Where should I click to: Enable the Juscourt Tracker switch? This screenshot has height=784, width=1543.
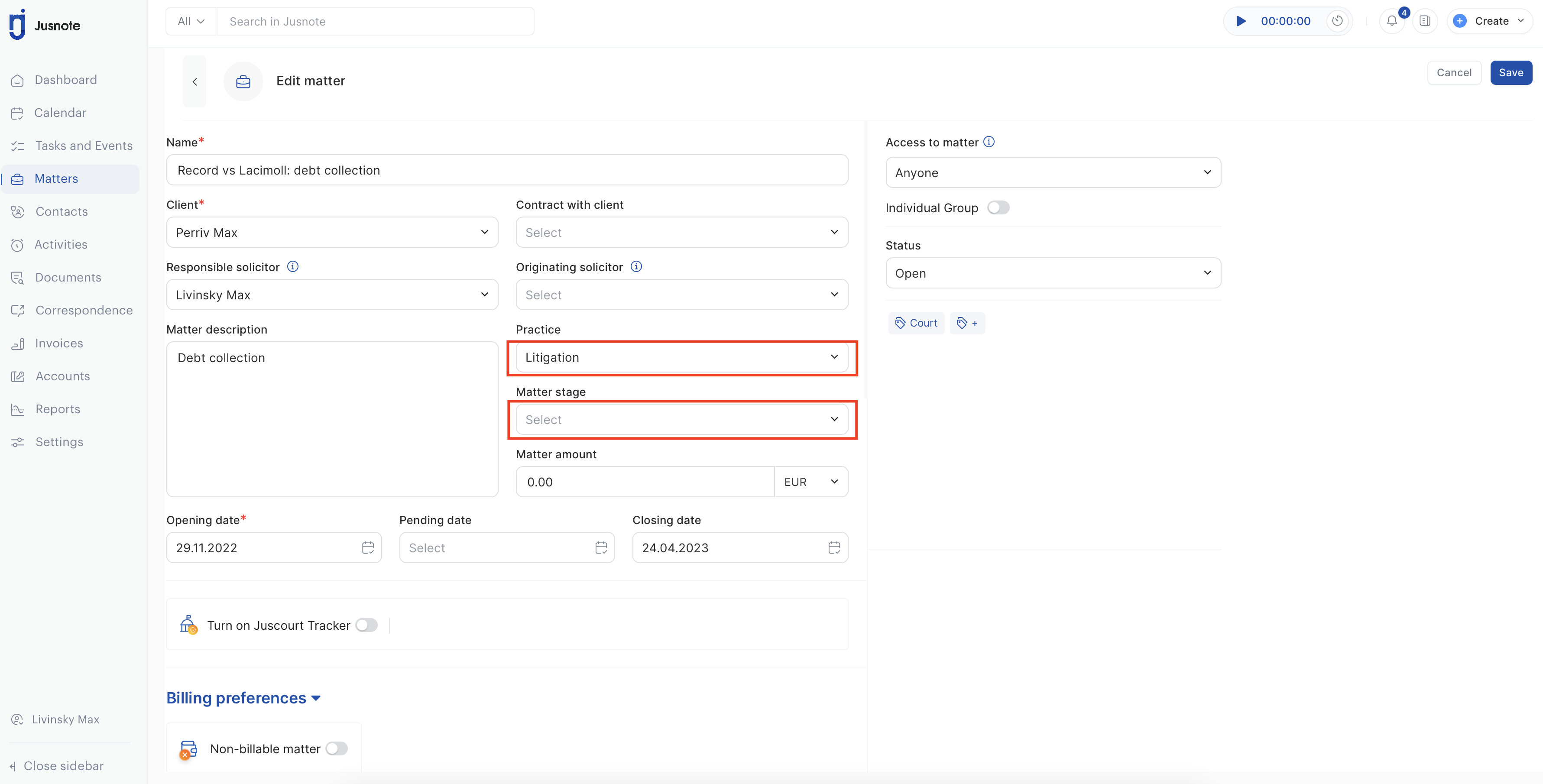(366, 625)
